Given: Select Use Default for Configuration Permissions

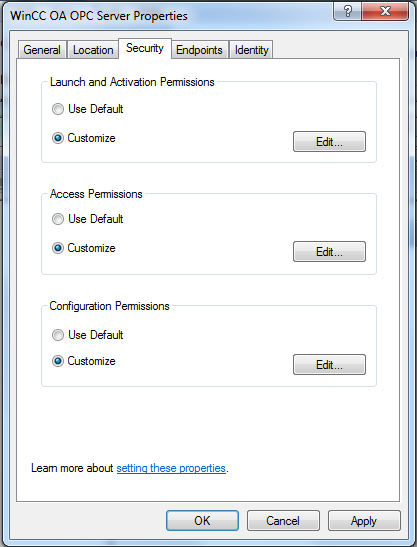Looking at the screenshot, I should click(88, 335).
